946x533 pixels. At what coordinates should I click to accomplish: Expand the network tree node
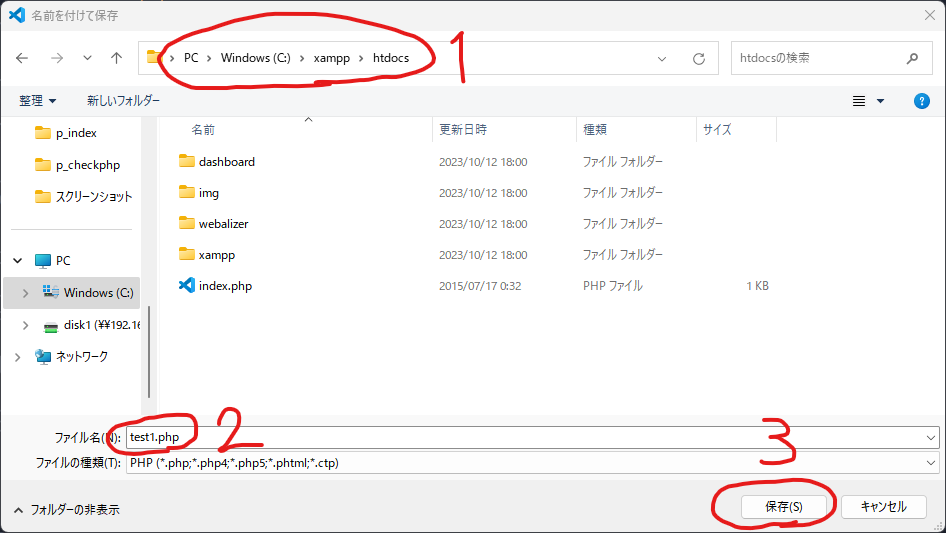18,357
